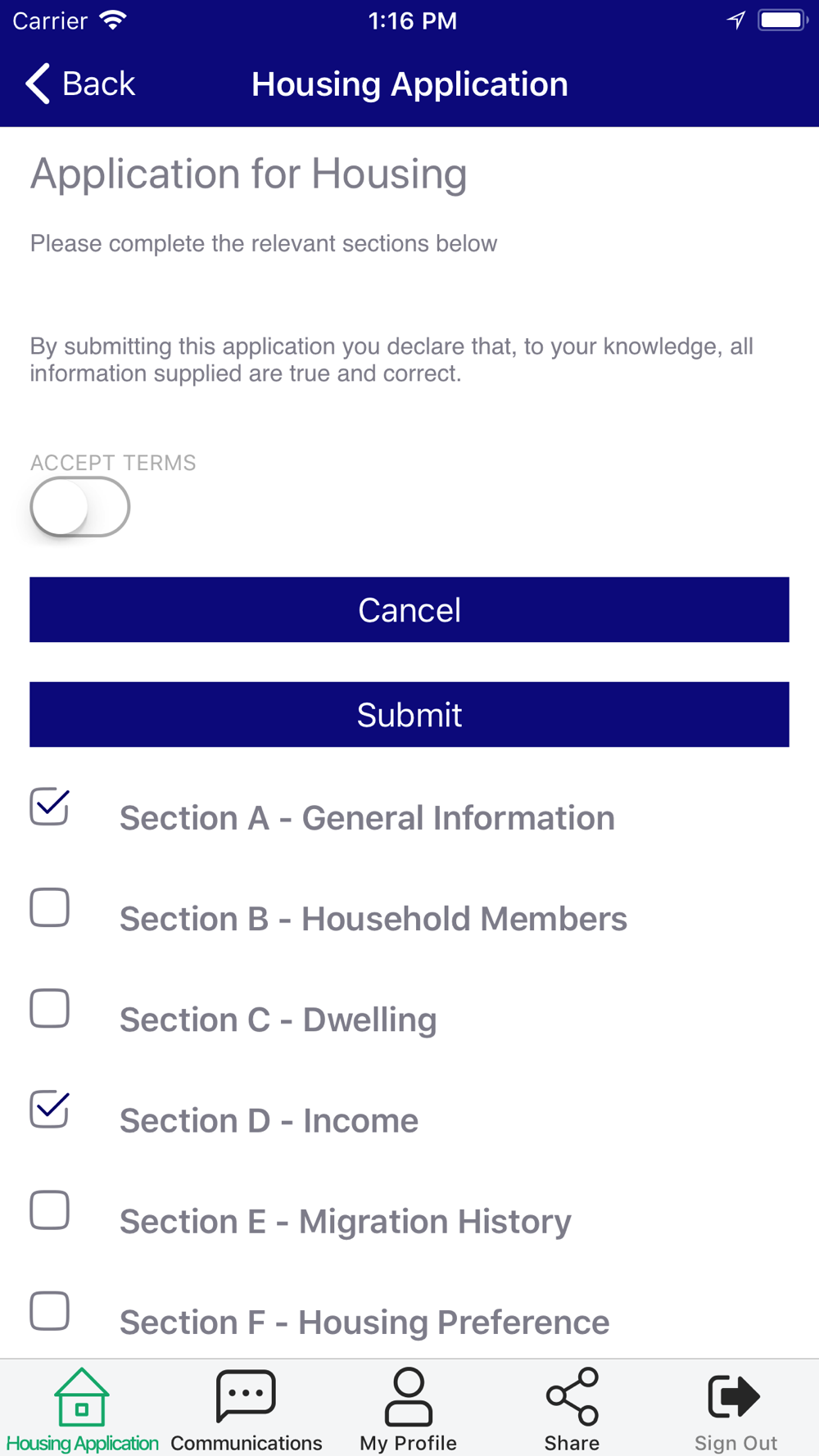Open the Housing Application house icon
The image size is (819, 1456).
click(81, 1397)
